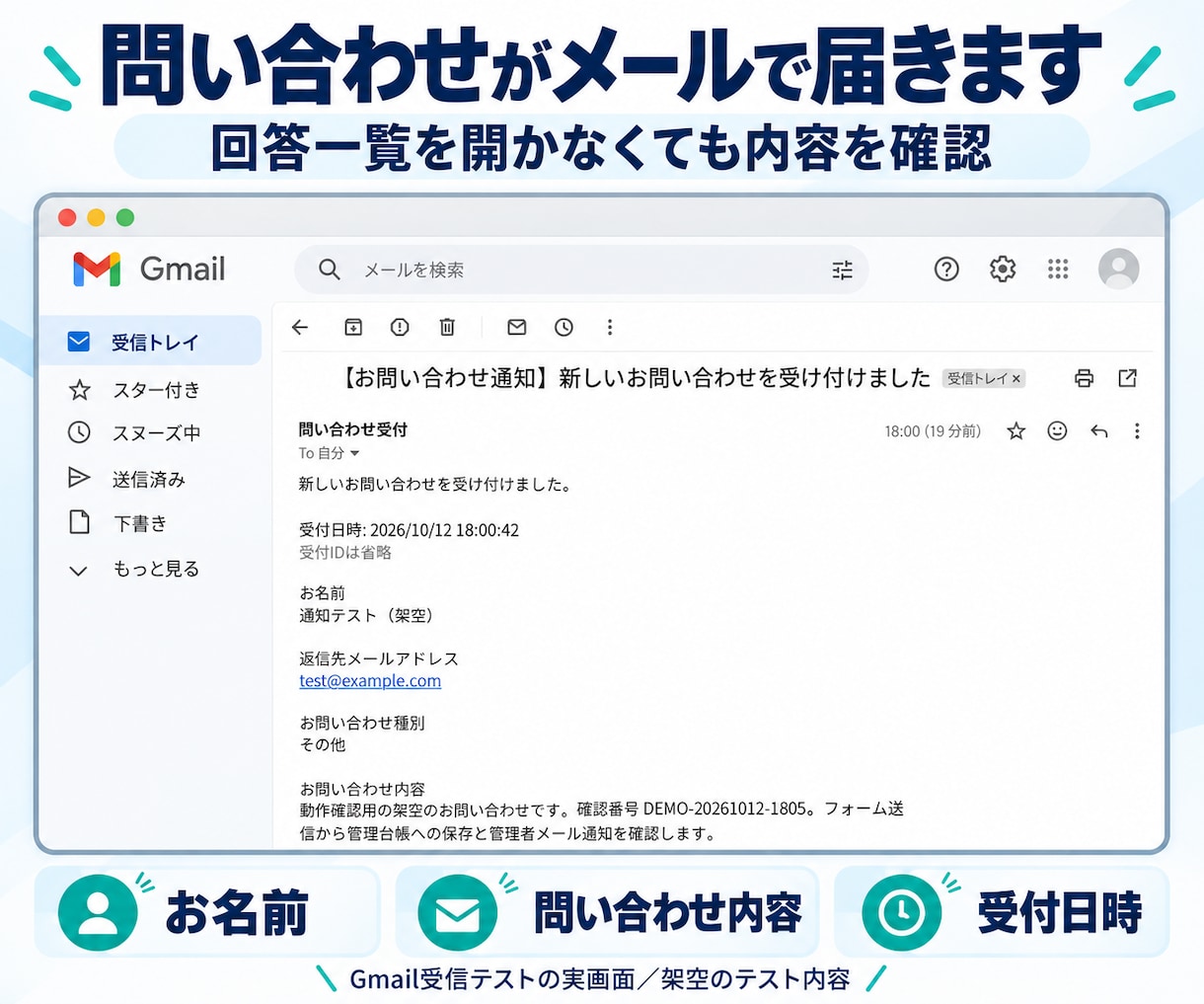Mark the email as unread
1204x1004 pixels.
[x=516, y=327]
